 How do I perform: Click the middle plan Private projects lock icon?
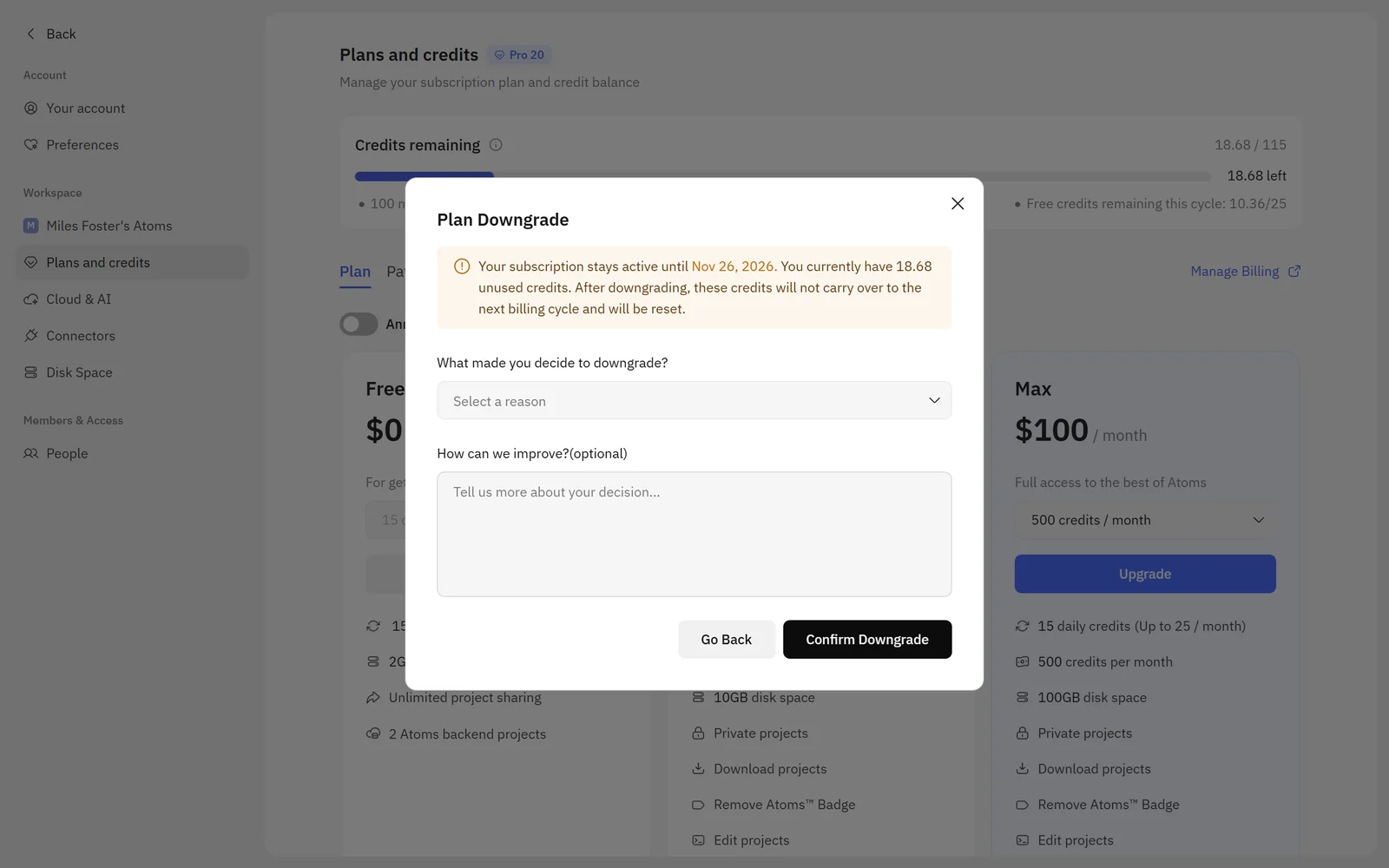coord(698,733)
